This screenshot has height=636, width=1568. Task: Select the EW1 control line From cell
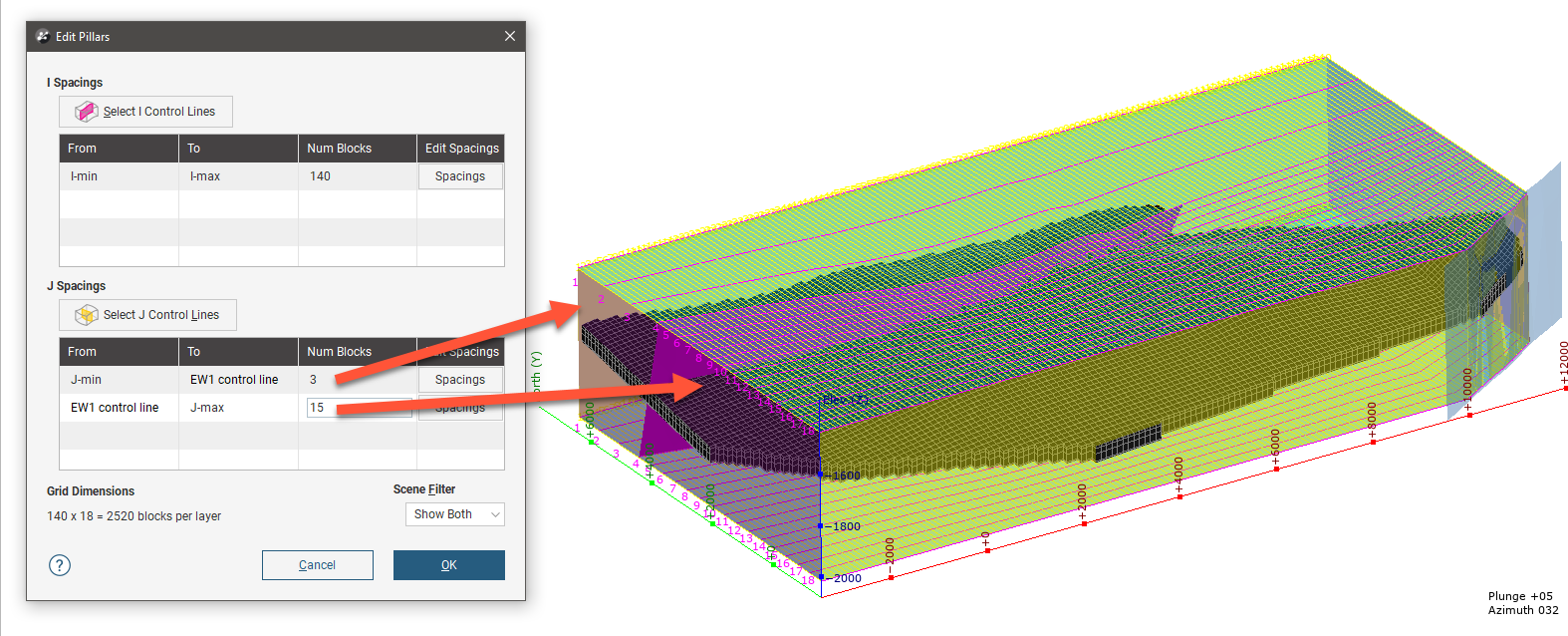[x=118, y=408]
